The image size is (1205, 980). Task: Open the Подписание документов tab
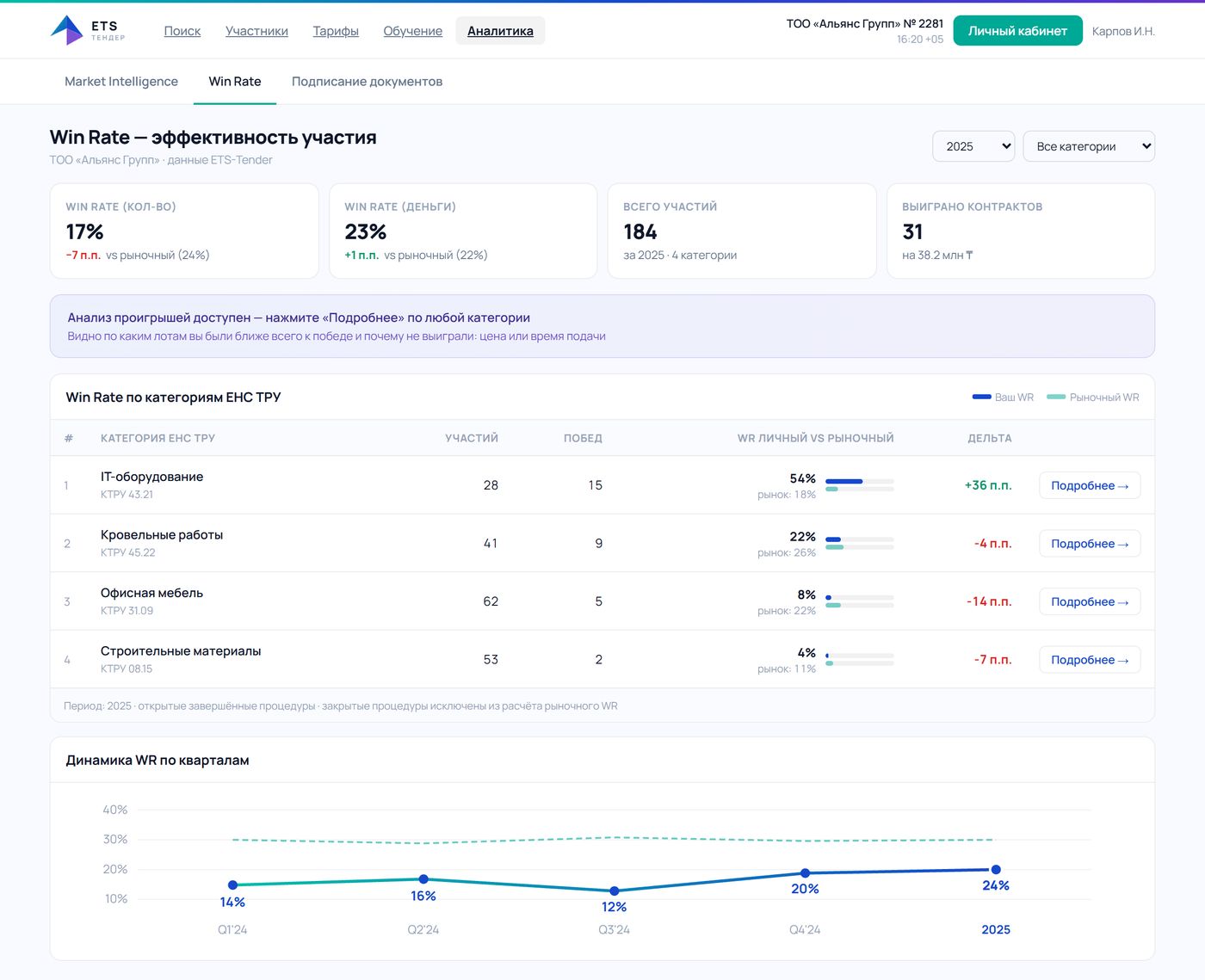click(367, 82)
